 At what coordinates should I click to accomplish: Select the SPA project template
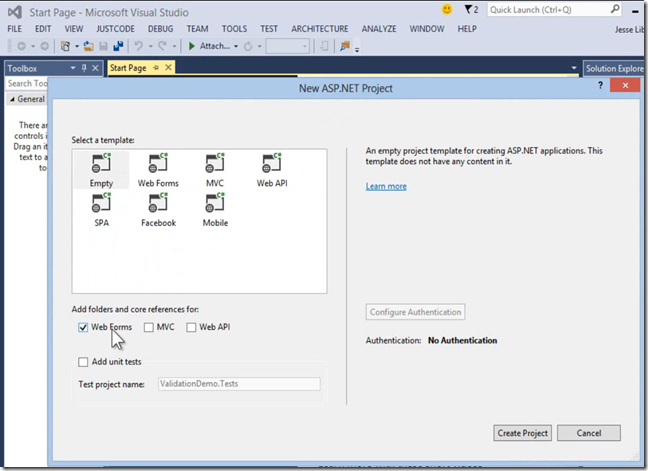[x=101, y=209]
